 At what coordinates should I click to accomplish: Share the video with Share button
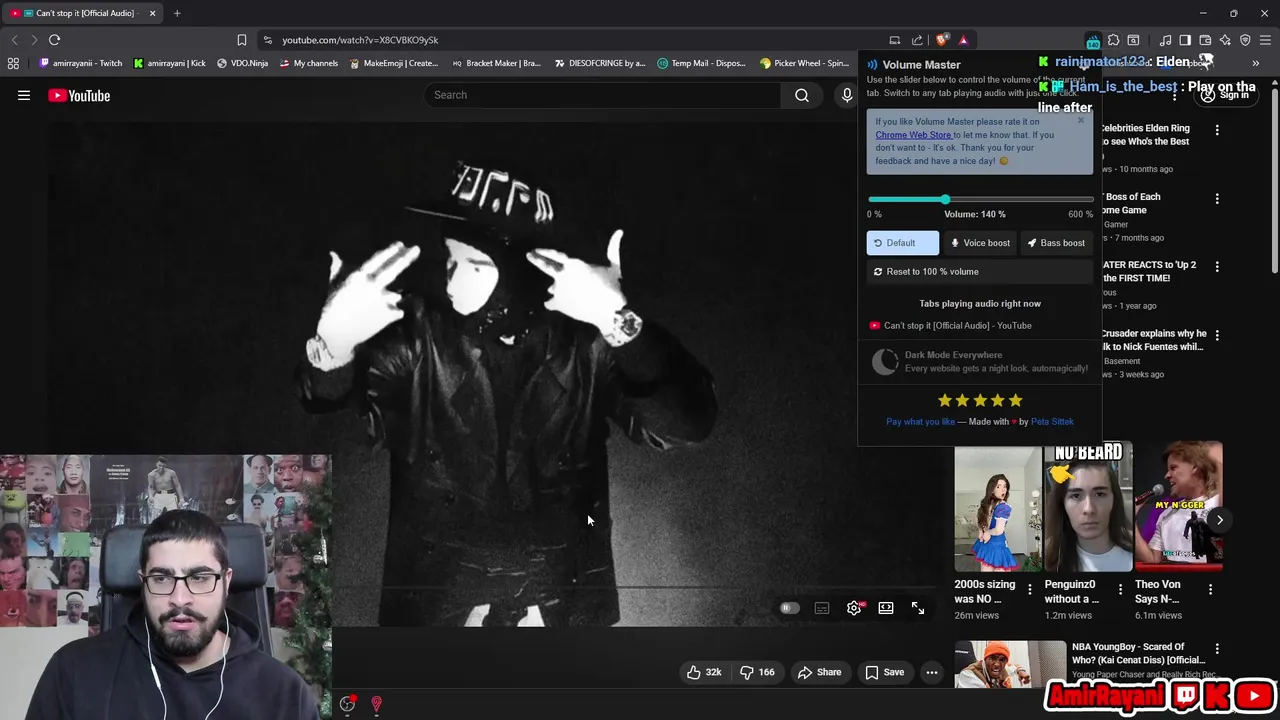819,672
